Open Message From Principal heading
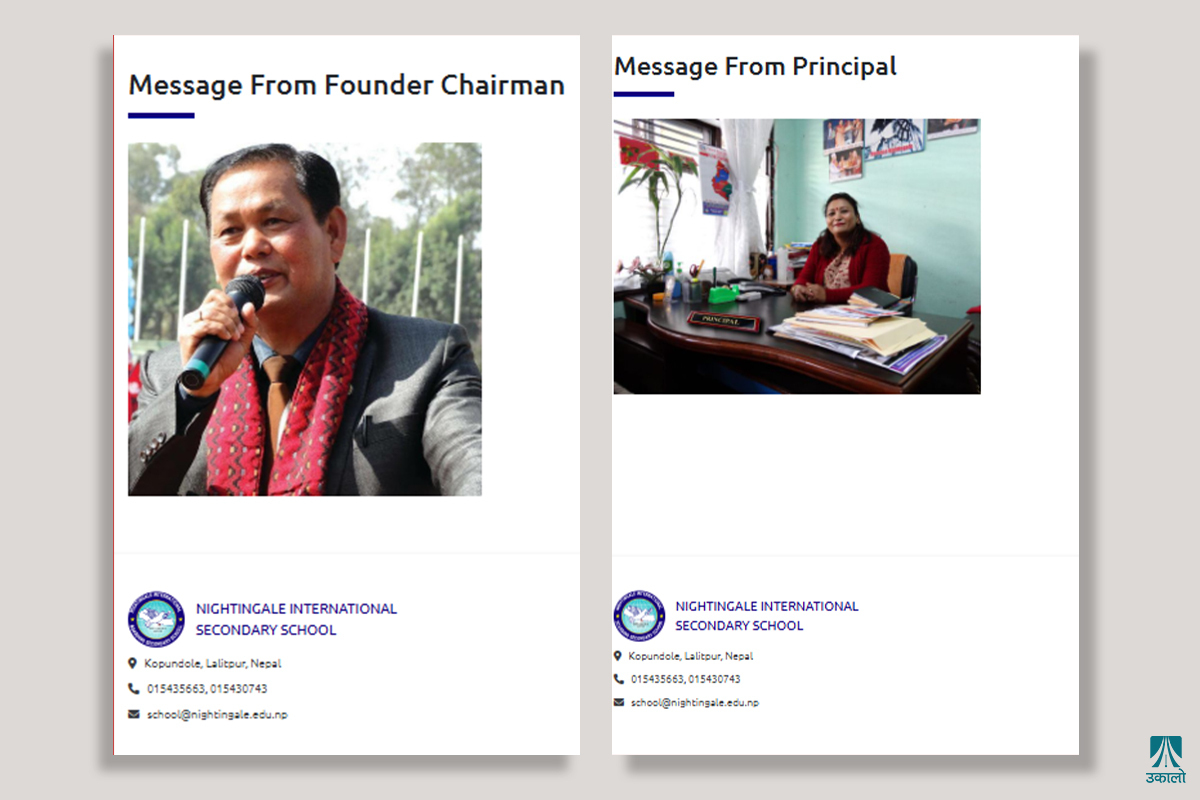Screen dimensions: 1200x800 [x=755, y=66]
